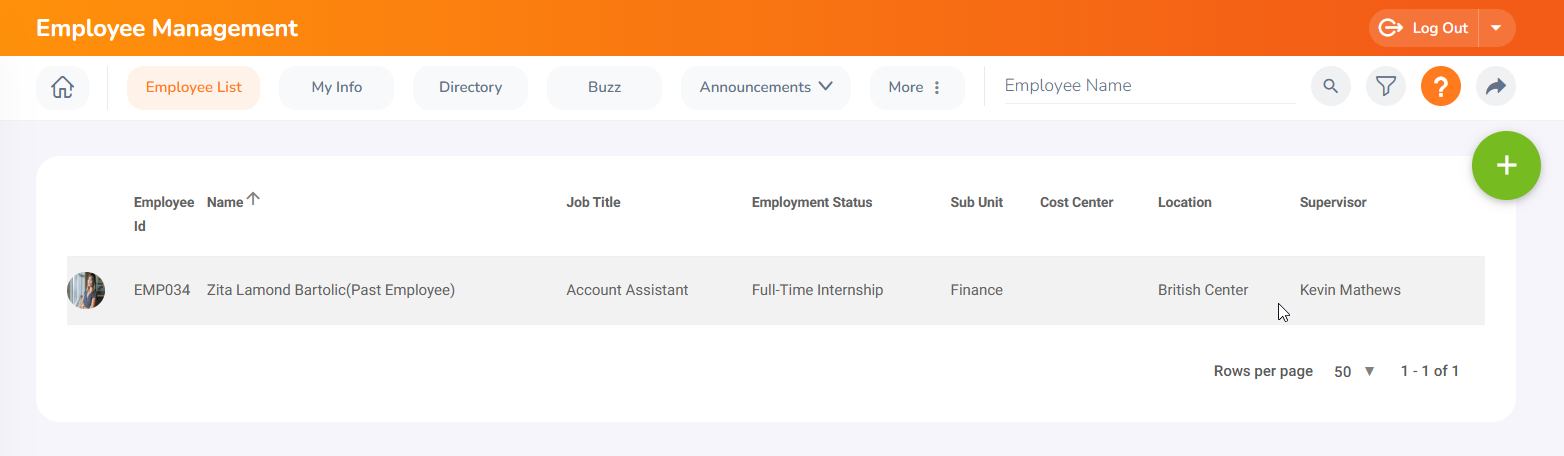This screenshot has width=1564, height=456.
Task: Focus the Employee Name search field
Action: [x=1148, y=86]
